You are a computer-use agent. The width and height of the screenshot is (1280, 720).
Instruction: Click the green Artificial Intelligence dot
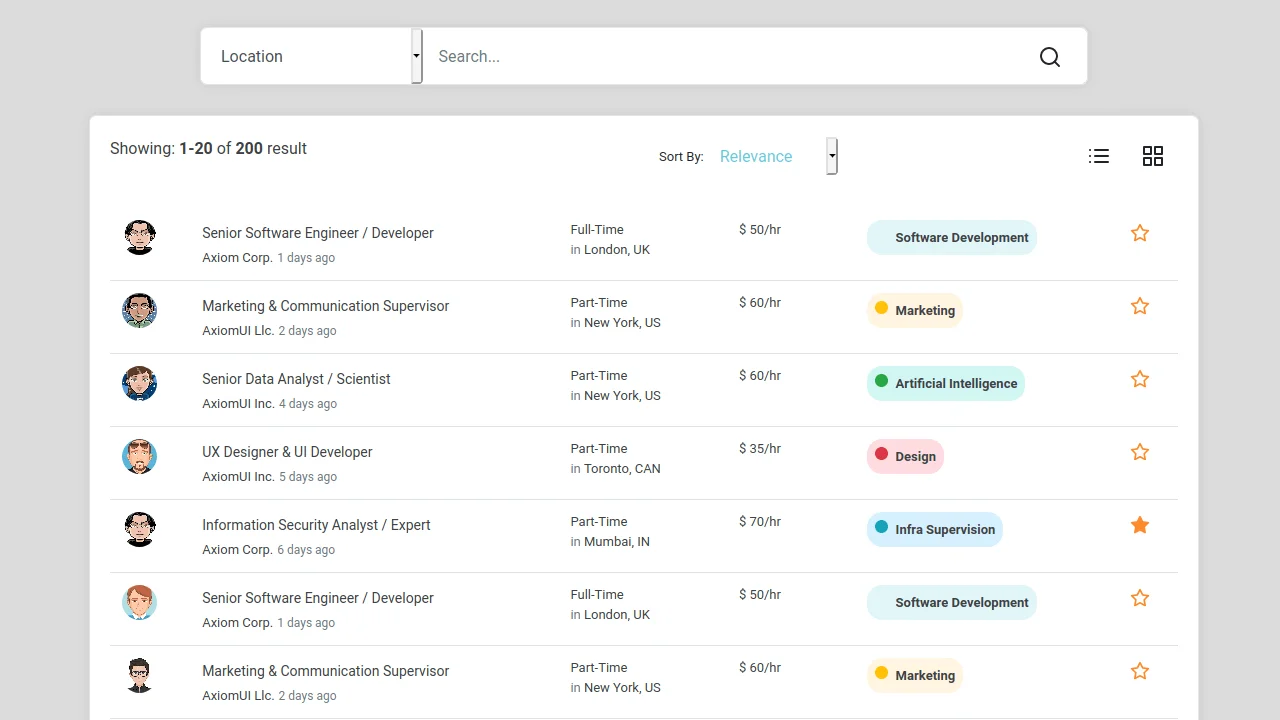pyautogui.click(x=881, y=380)
